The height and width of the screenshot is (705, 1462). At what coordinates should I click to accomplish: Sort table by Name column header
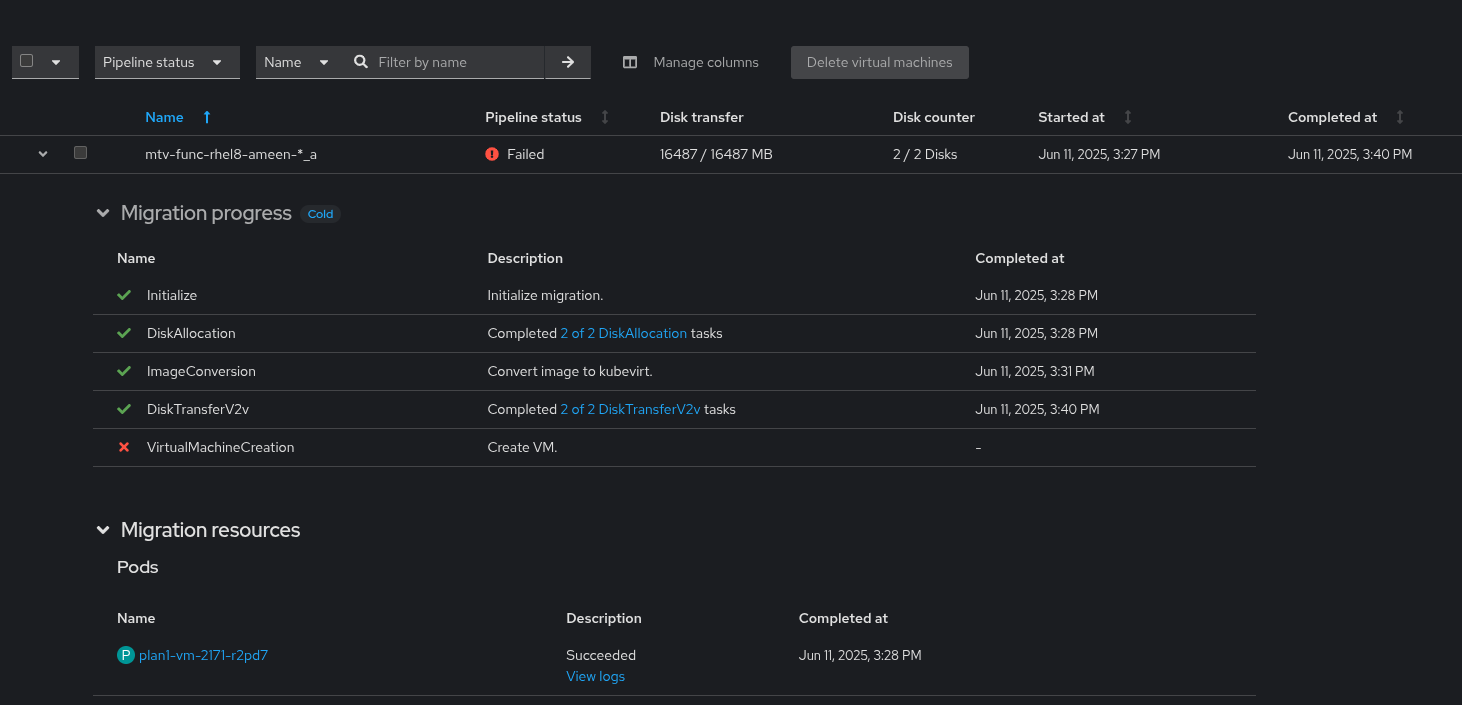point(165,117)
